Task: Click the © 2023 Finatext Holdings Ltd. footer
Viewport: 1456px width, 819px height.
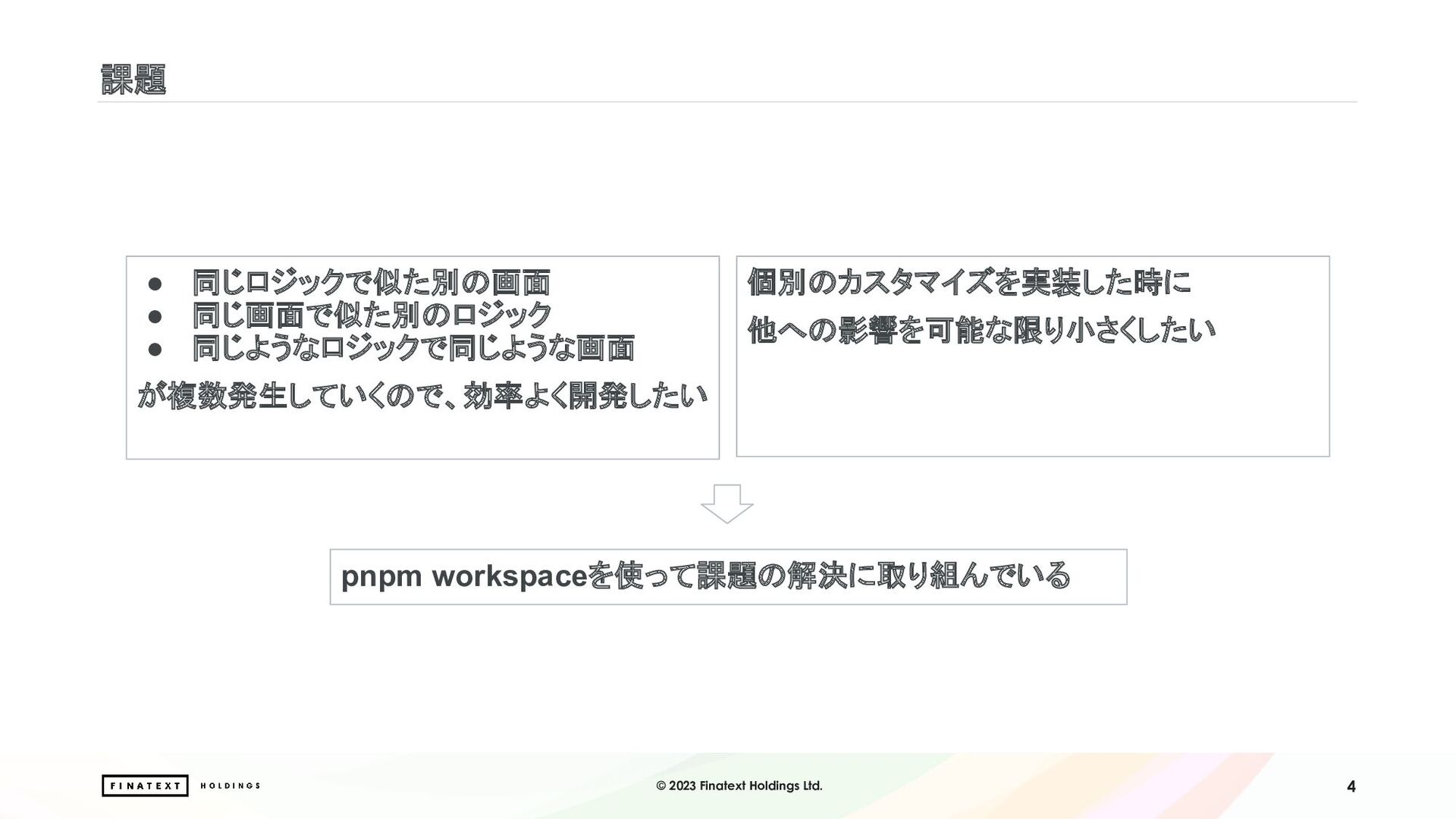Action: [739, 786]
